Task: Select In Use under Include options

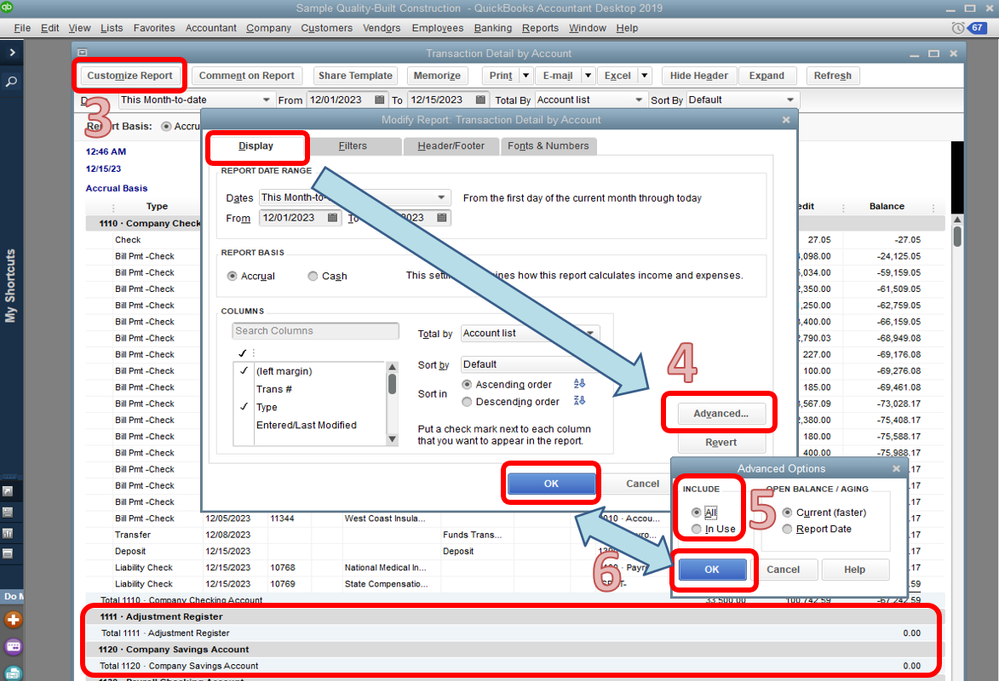Action: click(696, 529)
